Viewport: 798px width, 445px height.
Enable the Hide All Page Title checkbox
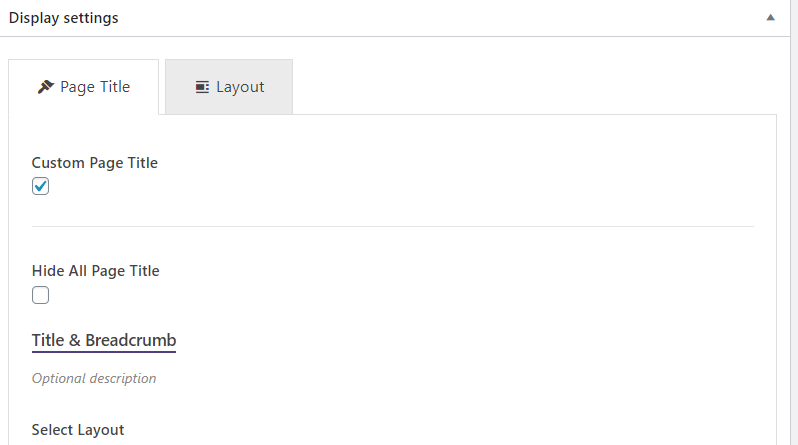click(x=40, y=295)
